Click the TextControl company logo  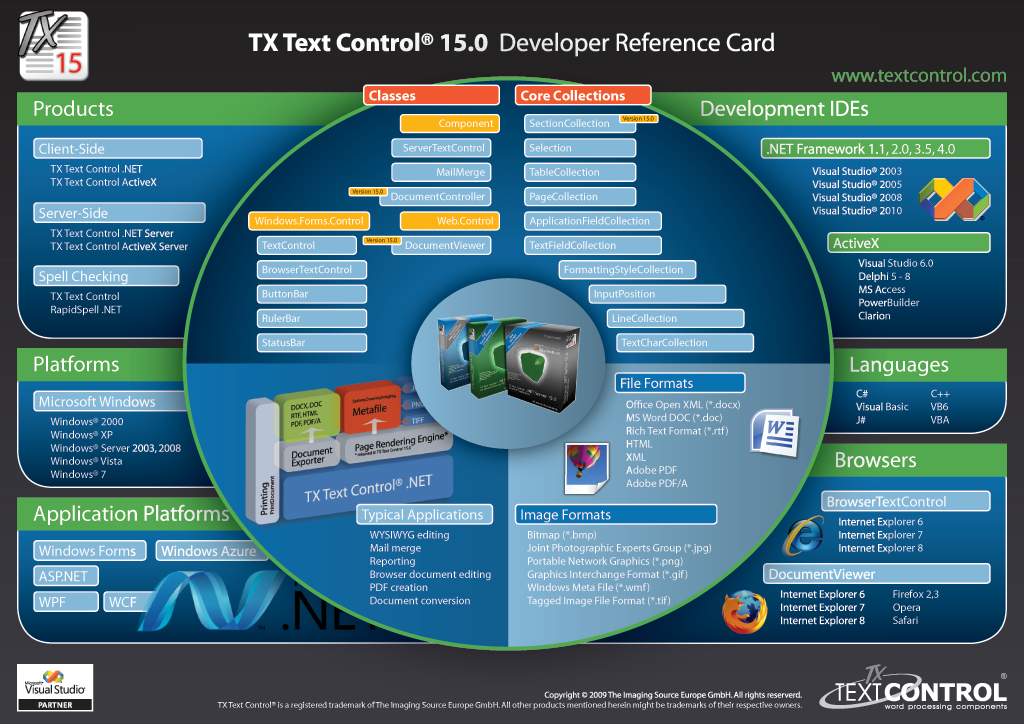914,689
